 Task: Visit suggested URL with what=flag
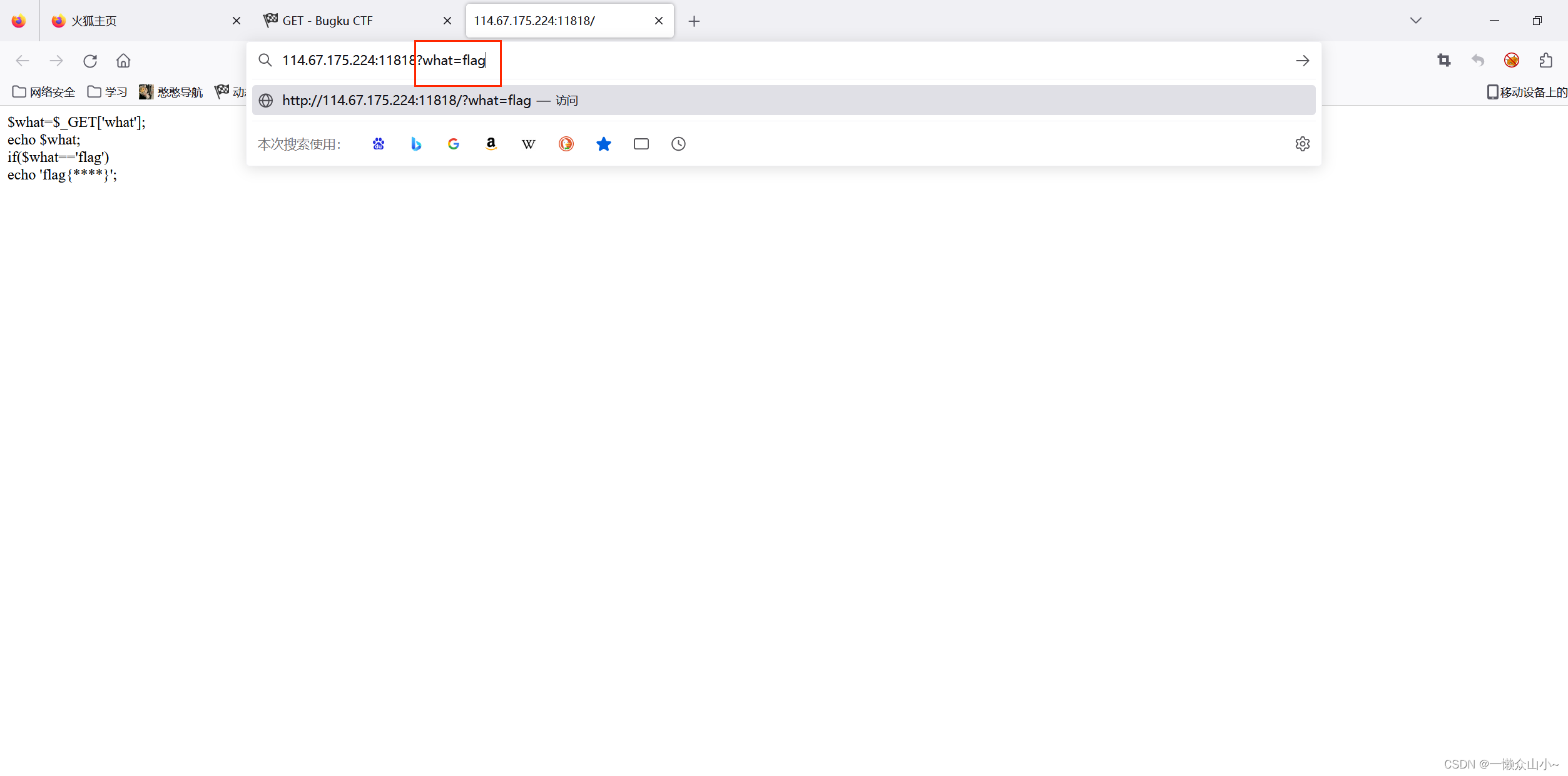(407, 101)
